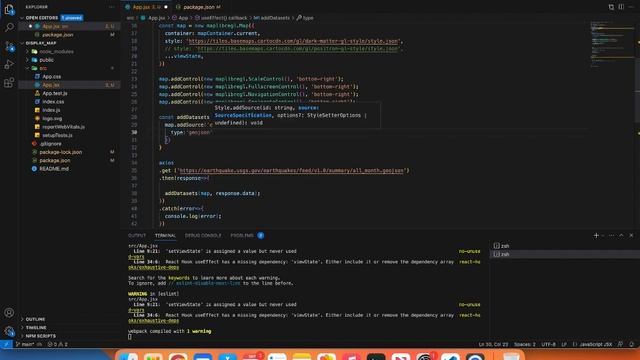The height and width of the screenshot is (360, 640).
Task: Follow the earthquake.usgs.gov geojson URL link
Action: pos(291,171)
